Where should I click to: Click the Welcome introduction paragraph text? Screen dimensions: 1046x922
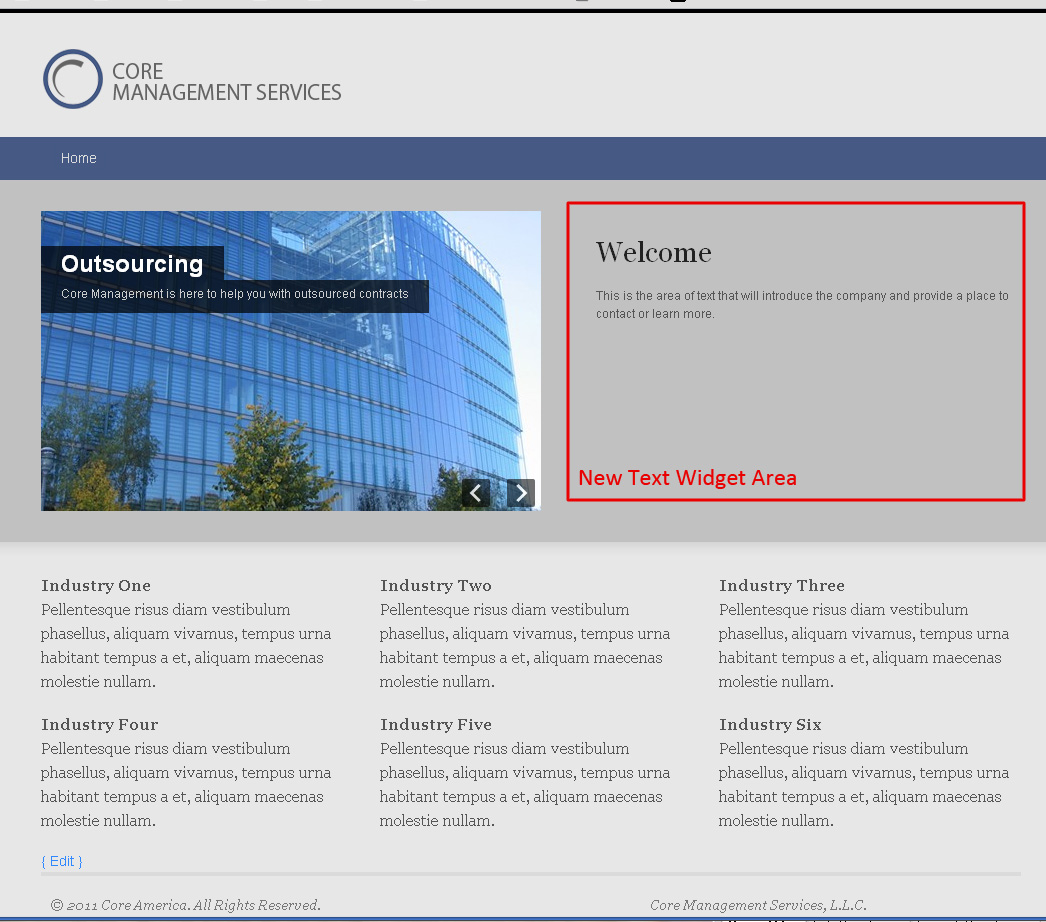coord(801,305)
